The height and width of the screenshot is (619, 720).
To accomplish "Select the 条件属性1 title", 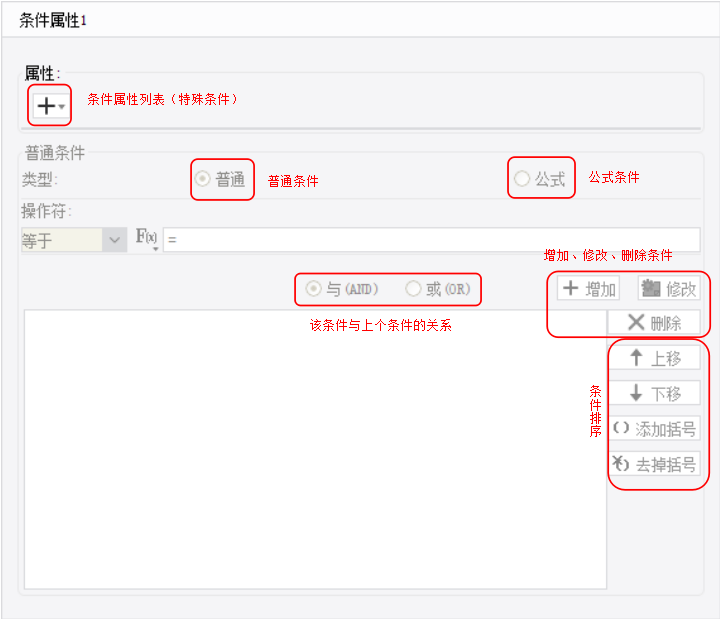I will [x=52, y=20].
